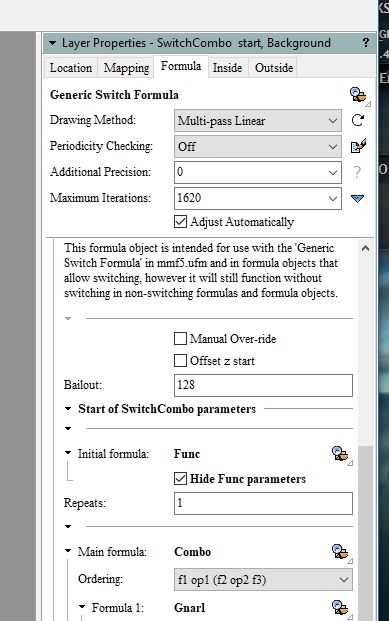The width and height of the screenshot is (389, 621).
Task: Open the Periodicity Checking dropdown
Action: click(257, 147)
